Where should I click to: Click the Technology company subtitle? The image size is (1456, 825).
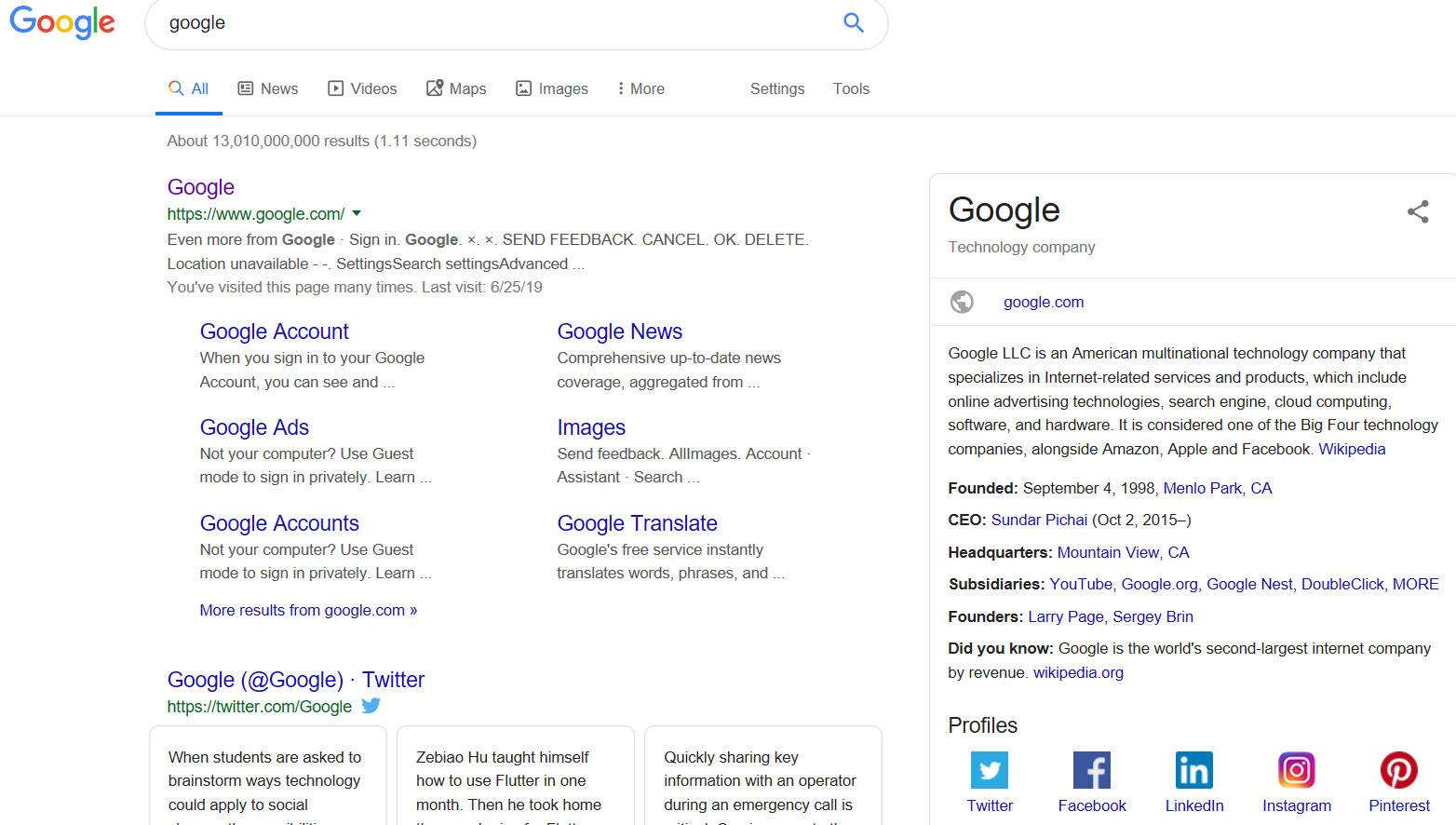coord(1021,247)
